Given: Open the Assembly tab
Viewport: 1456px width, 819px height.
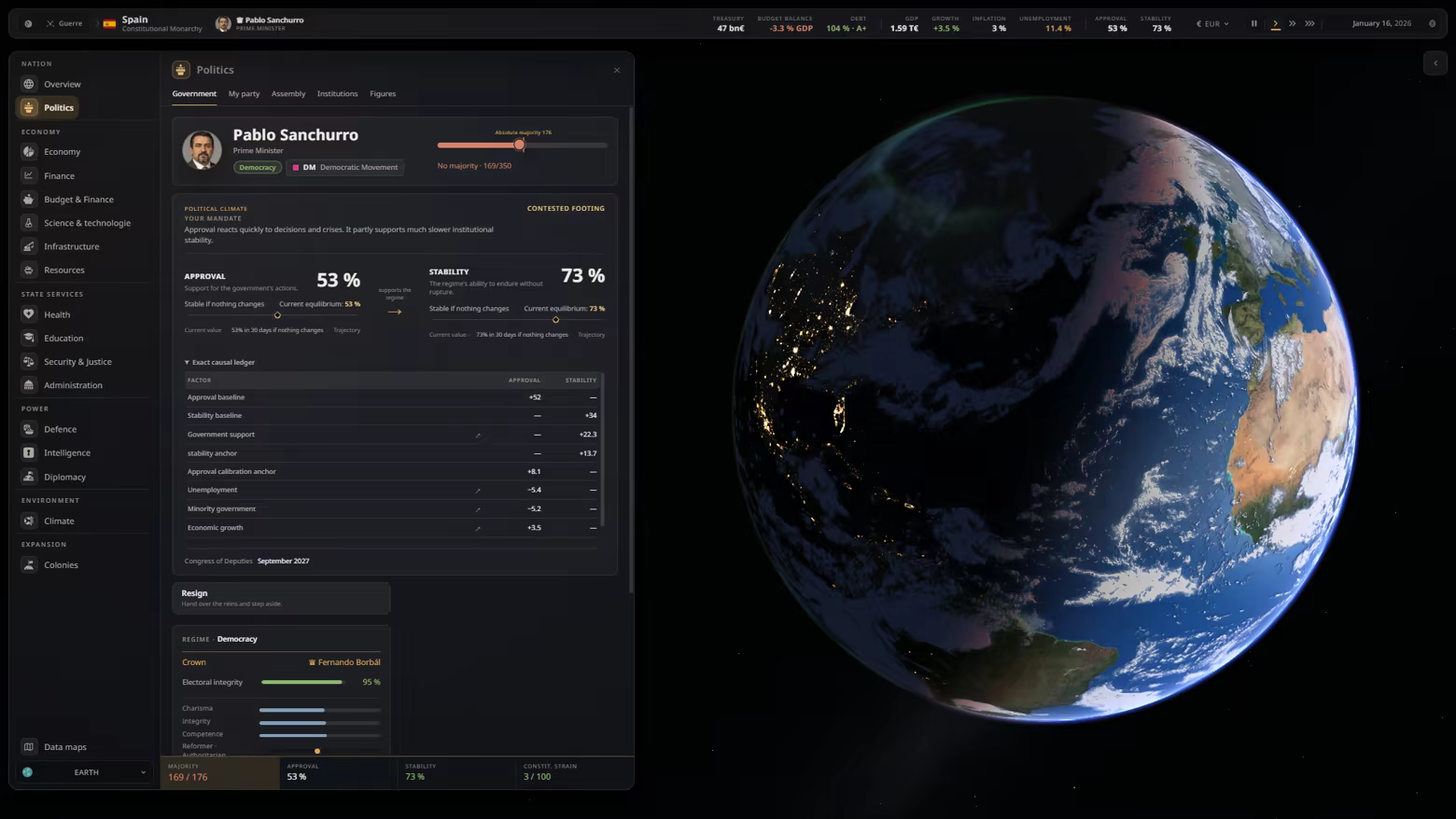Looking at the screenshot, I should (x=288, y=93).
